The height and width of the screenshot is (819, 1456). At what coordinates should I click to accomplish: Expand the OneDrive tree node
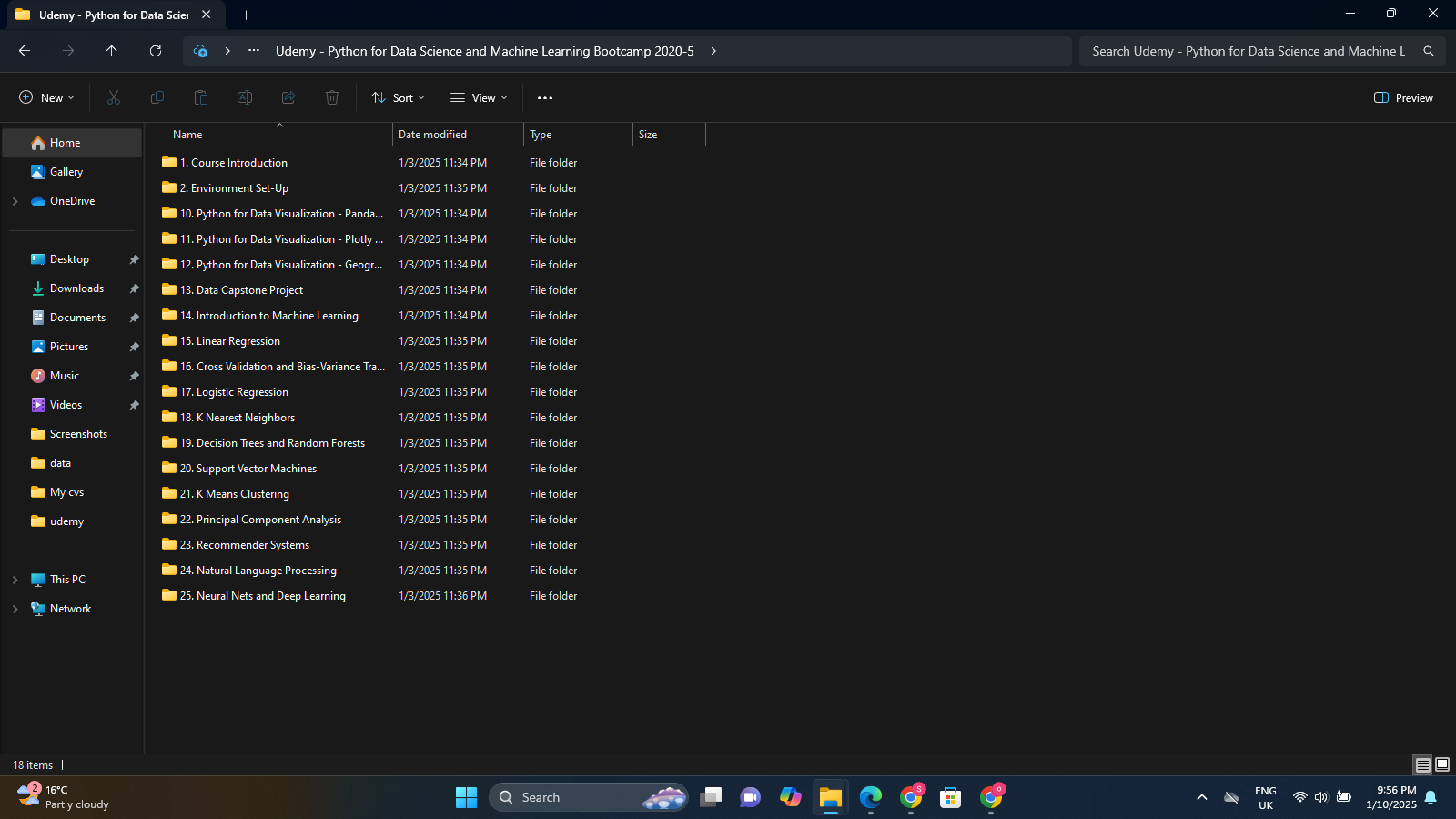click(15, 201)
